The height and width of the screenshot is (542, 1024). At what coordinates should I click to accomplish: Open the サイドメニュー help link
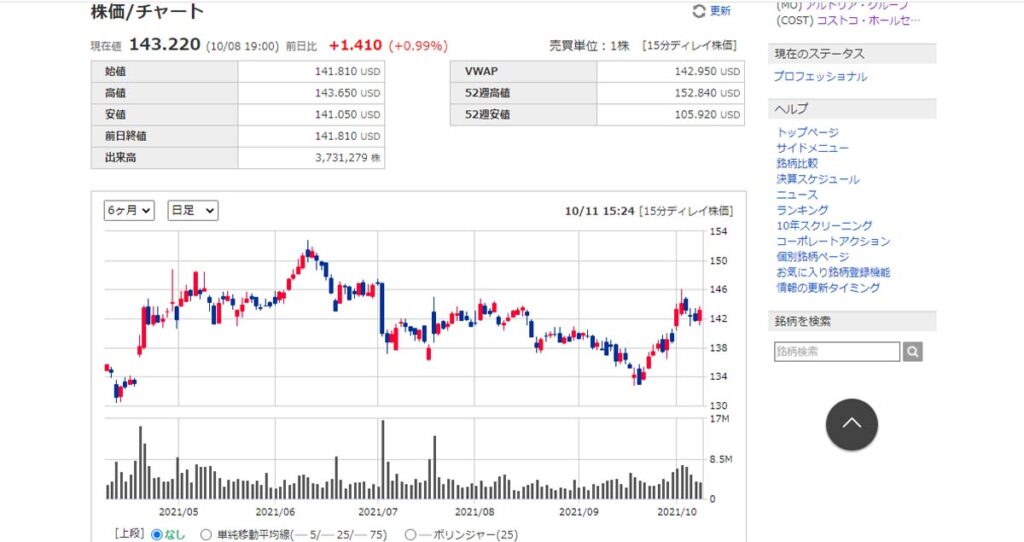coord(812,148)
